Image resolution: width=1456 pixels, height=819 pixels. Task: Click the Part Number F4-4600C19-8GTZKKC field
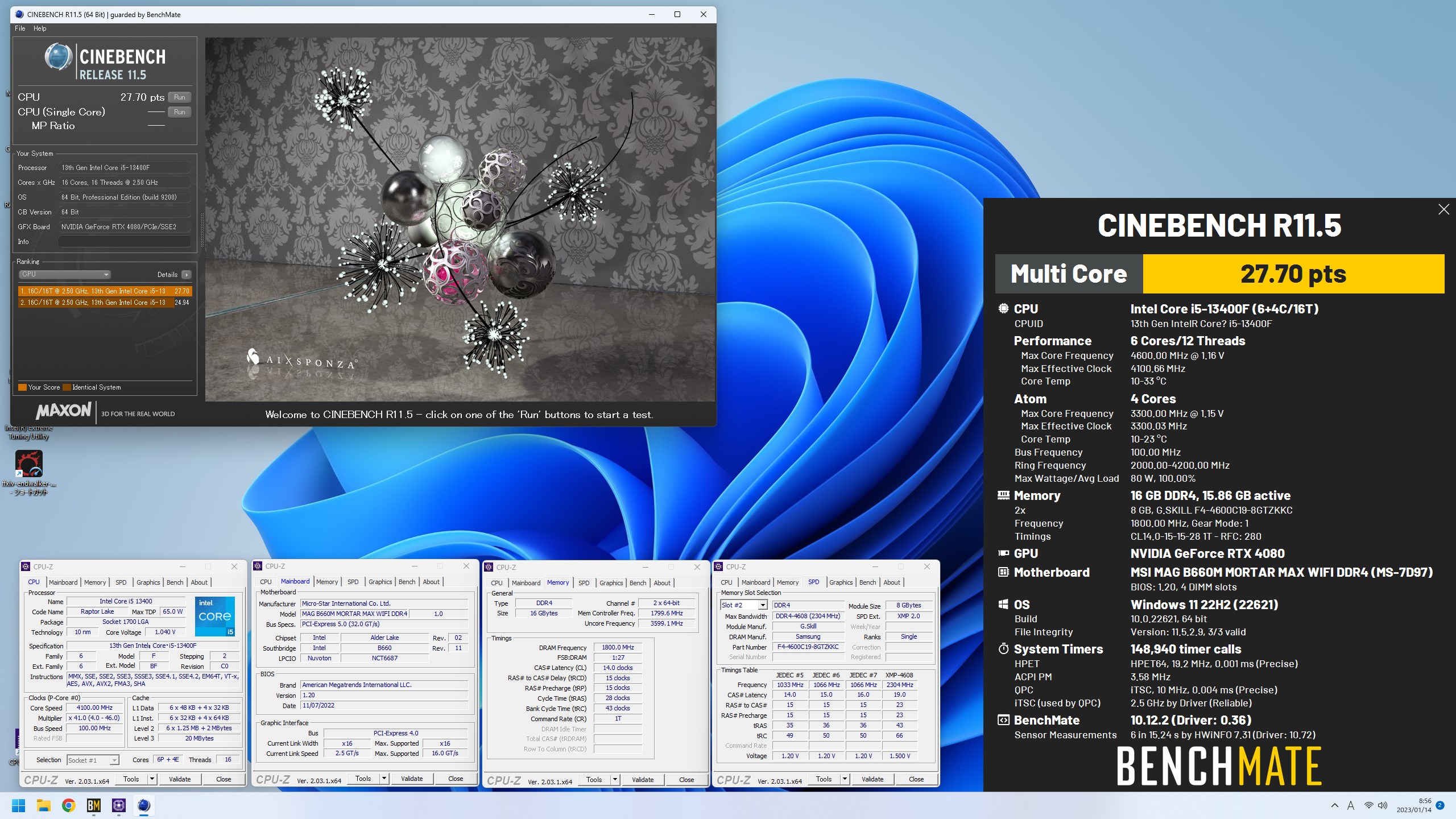(808, 647)
